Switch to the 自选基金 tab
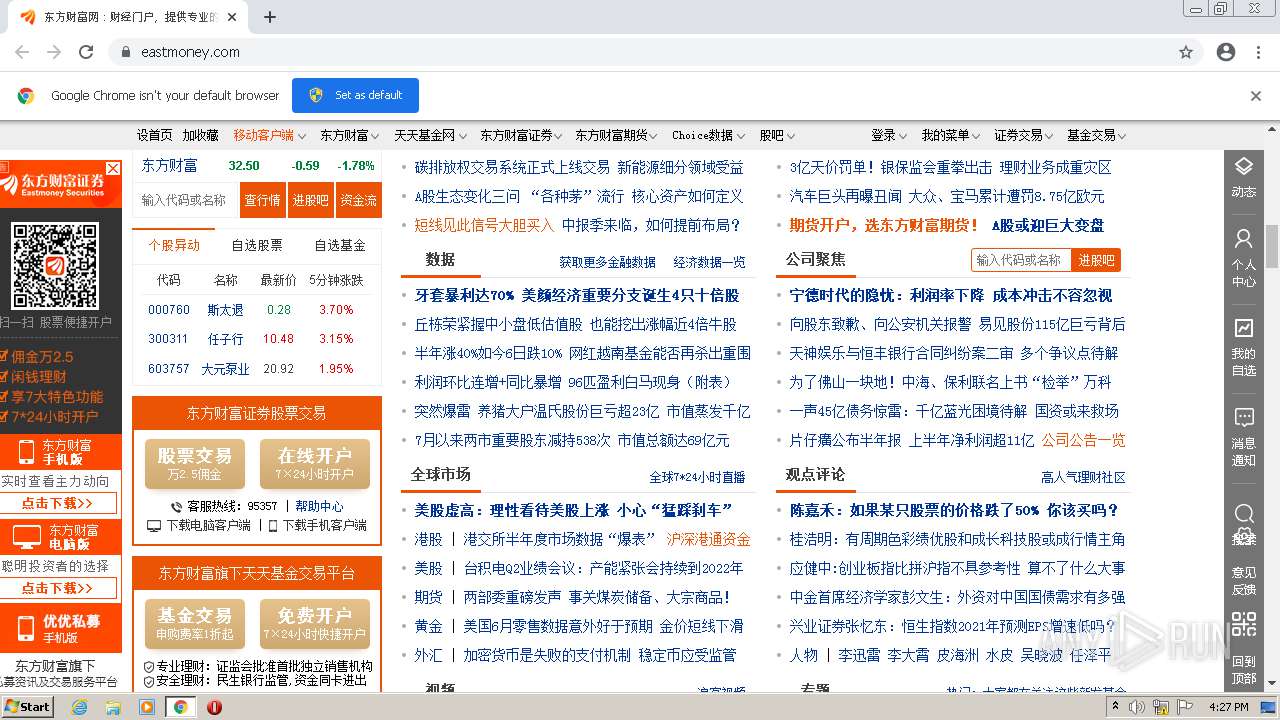Viewport: 1280px width, 720px height. 340,245
